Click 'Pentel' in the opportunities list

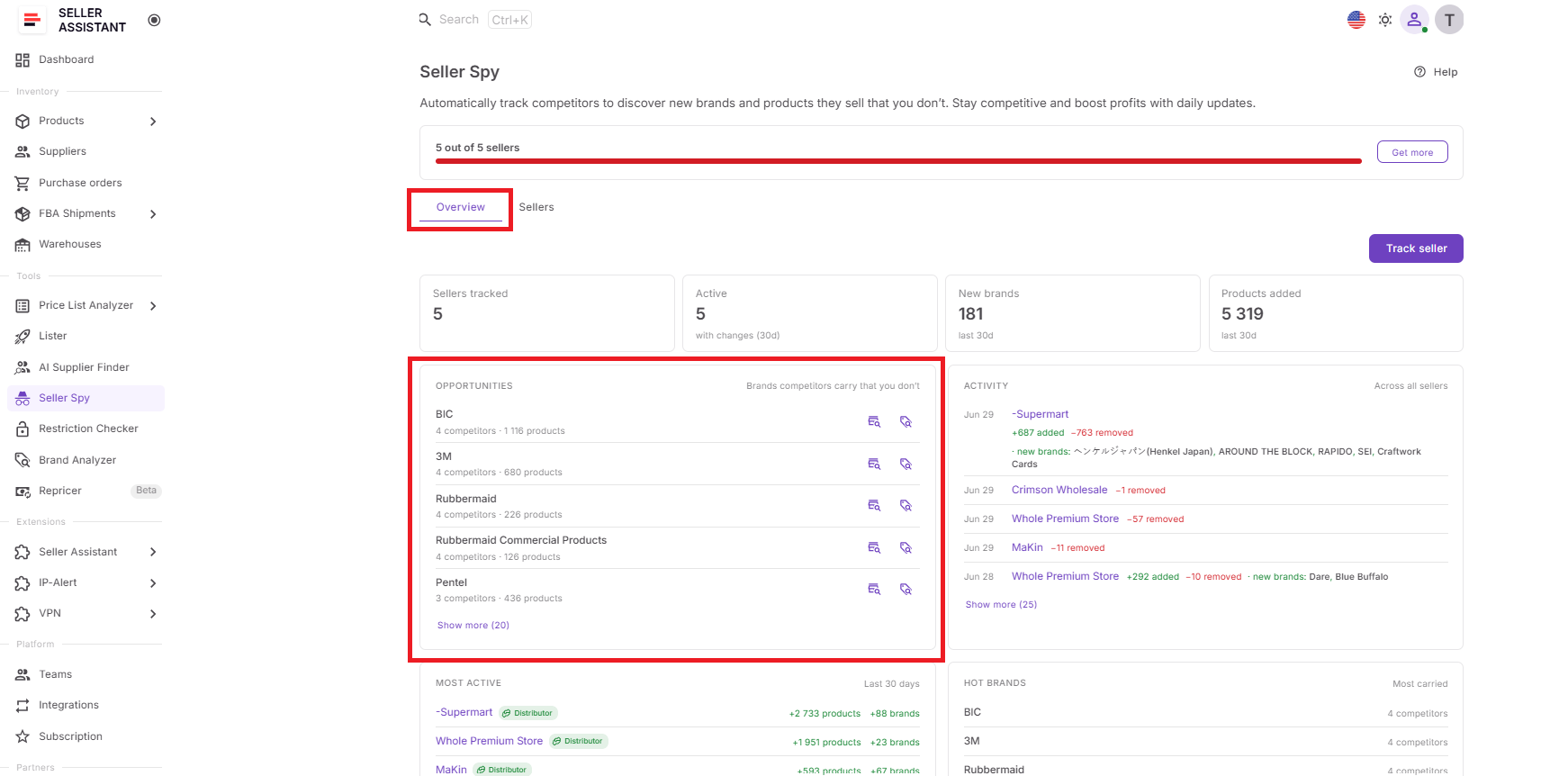(451, 582)
